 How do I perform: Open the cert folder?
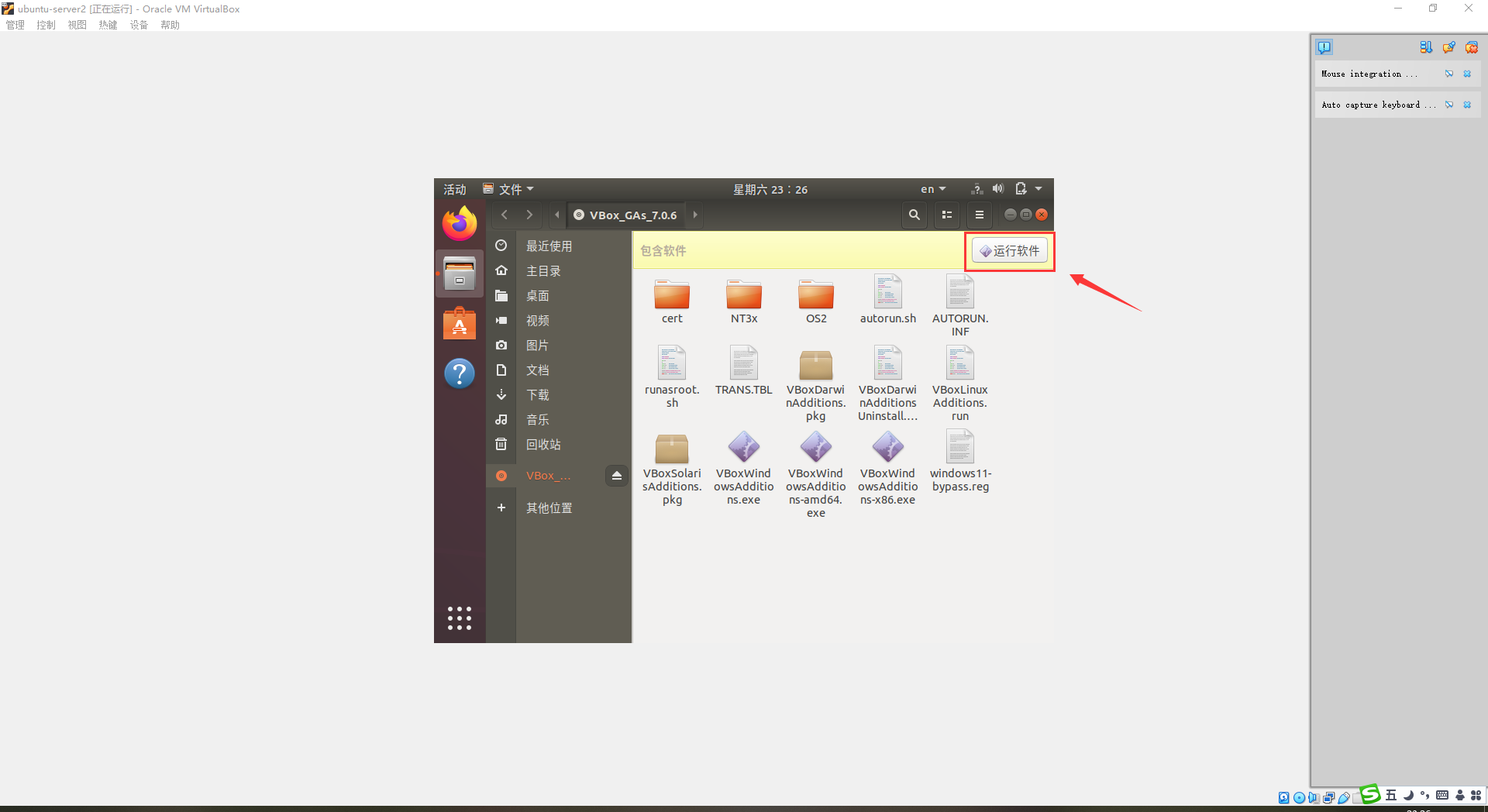pyautogui.click(x=672, y=302)
